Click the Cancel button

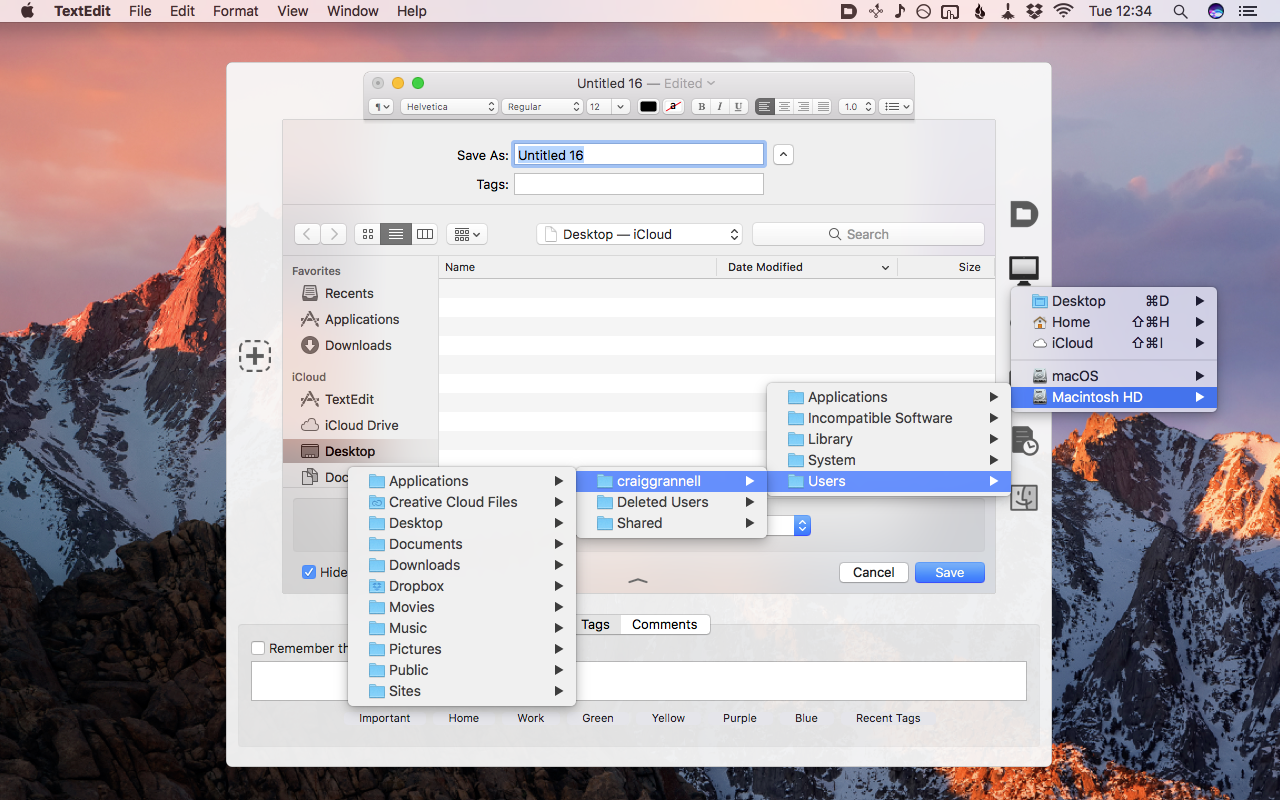(874, 572)
